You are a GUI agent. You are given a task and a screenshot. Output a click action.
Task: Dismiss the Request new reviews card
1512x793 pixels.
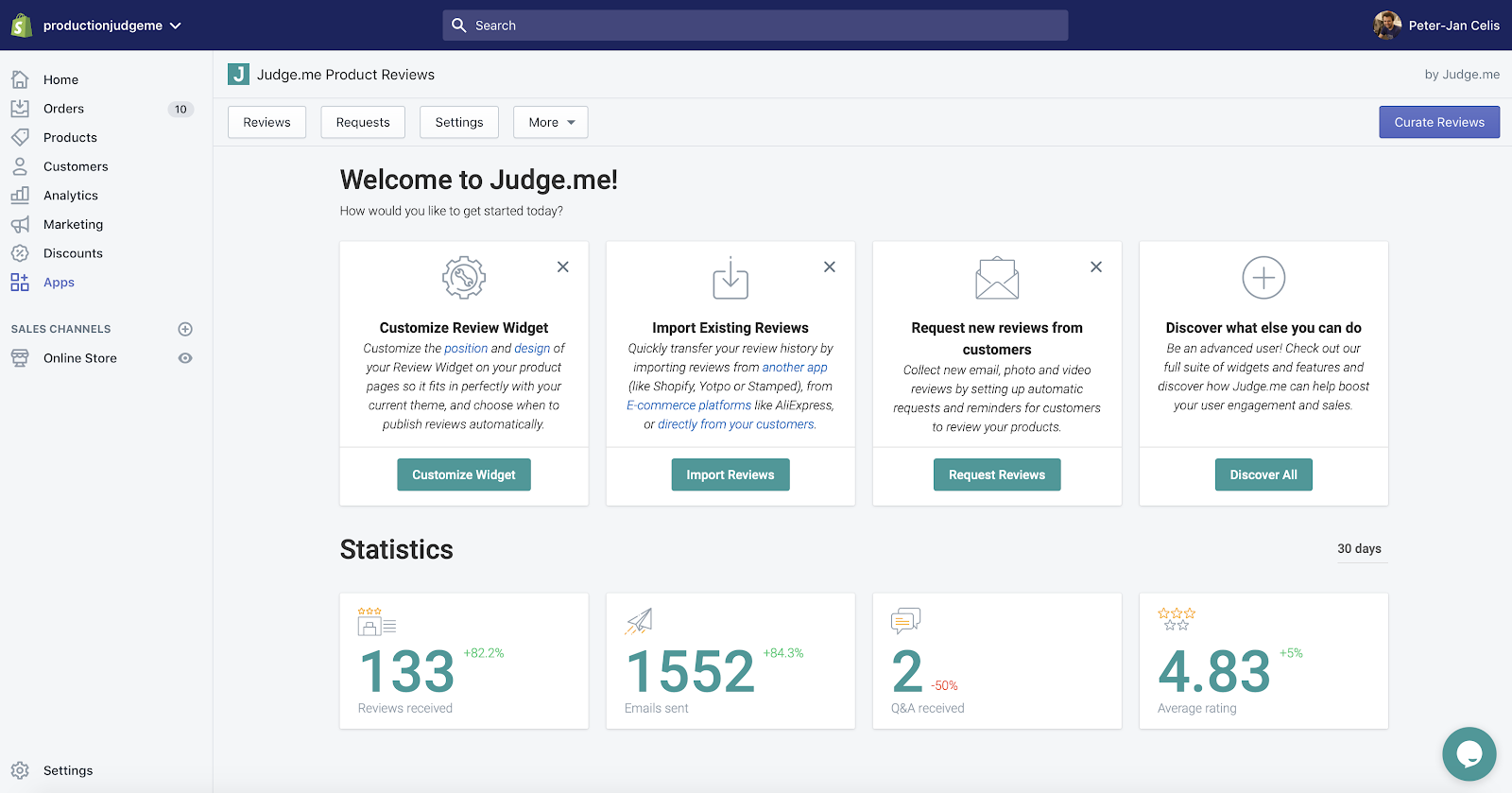(x=1096, y=267)
